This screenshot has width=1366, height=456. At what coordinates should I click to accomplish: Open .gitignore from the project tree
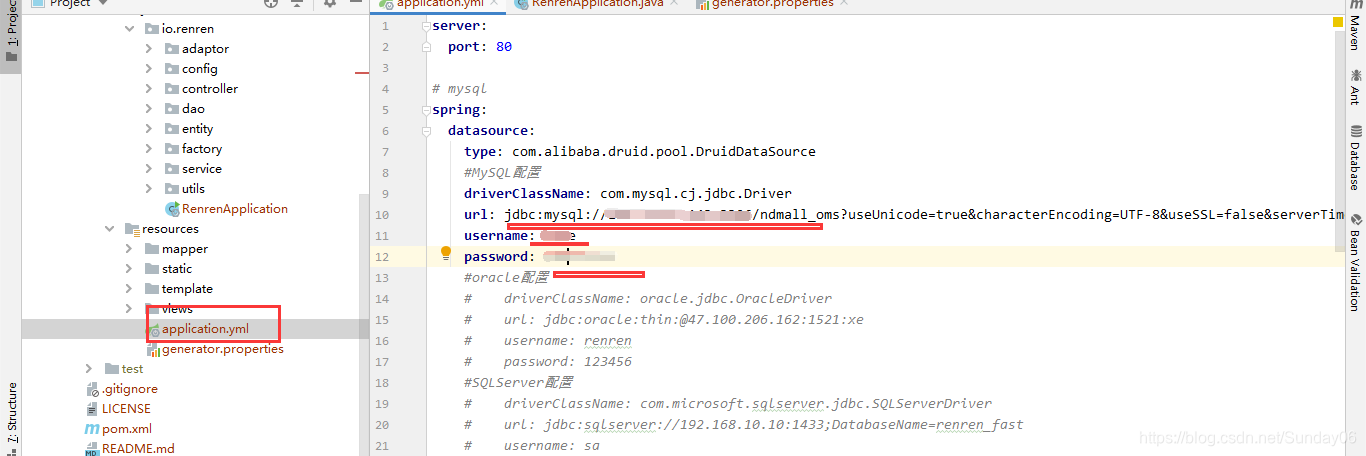coord(121,389)
